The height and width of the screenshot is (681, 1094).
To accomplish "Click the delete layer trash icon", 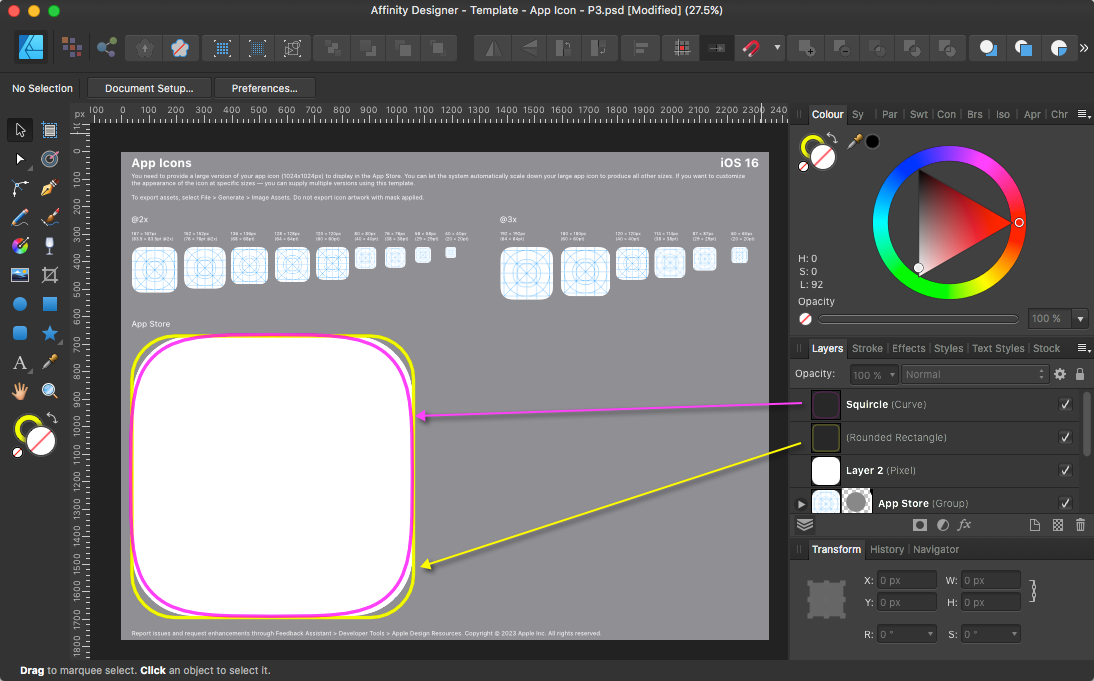I will 1080,525.
